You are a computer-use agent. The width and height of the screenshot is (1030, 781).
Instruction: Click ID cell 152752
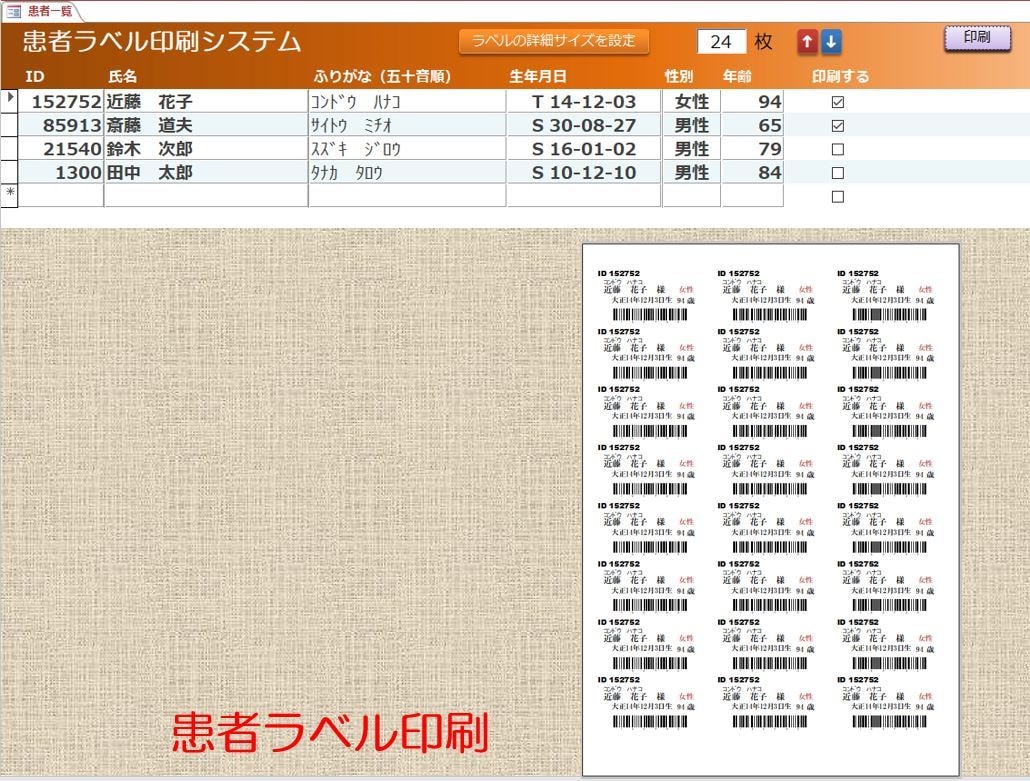pos(60,101)
